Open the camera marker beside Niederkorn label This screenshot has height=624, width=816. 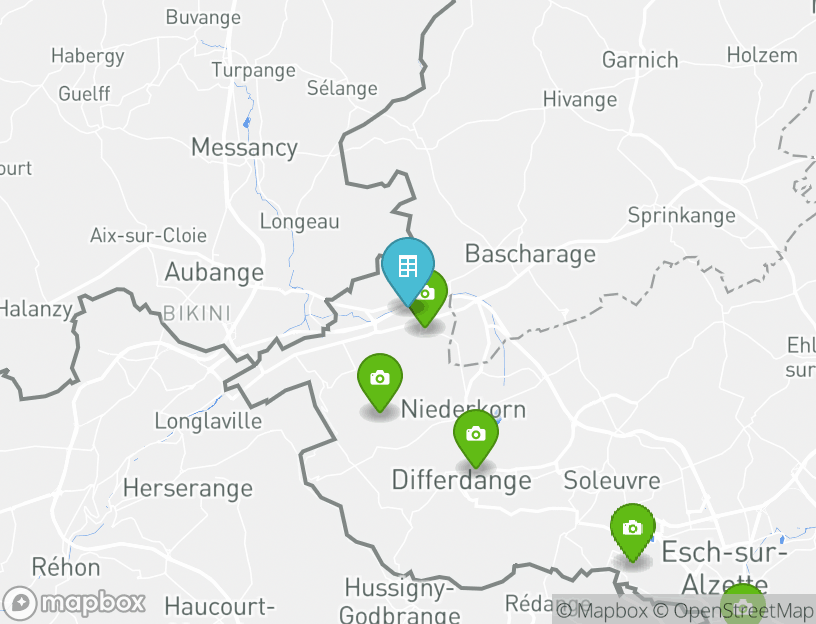pos(380,383)
